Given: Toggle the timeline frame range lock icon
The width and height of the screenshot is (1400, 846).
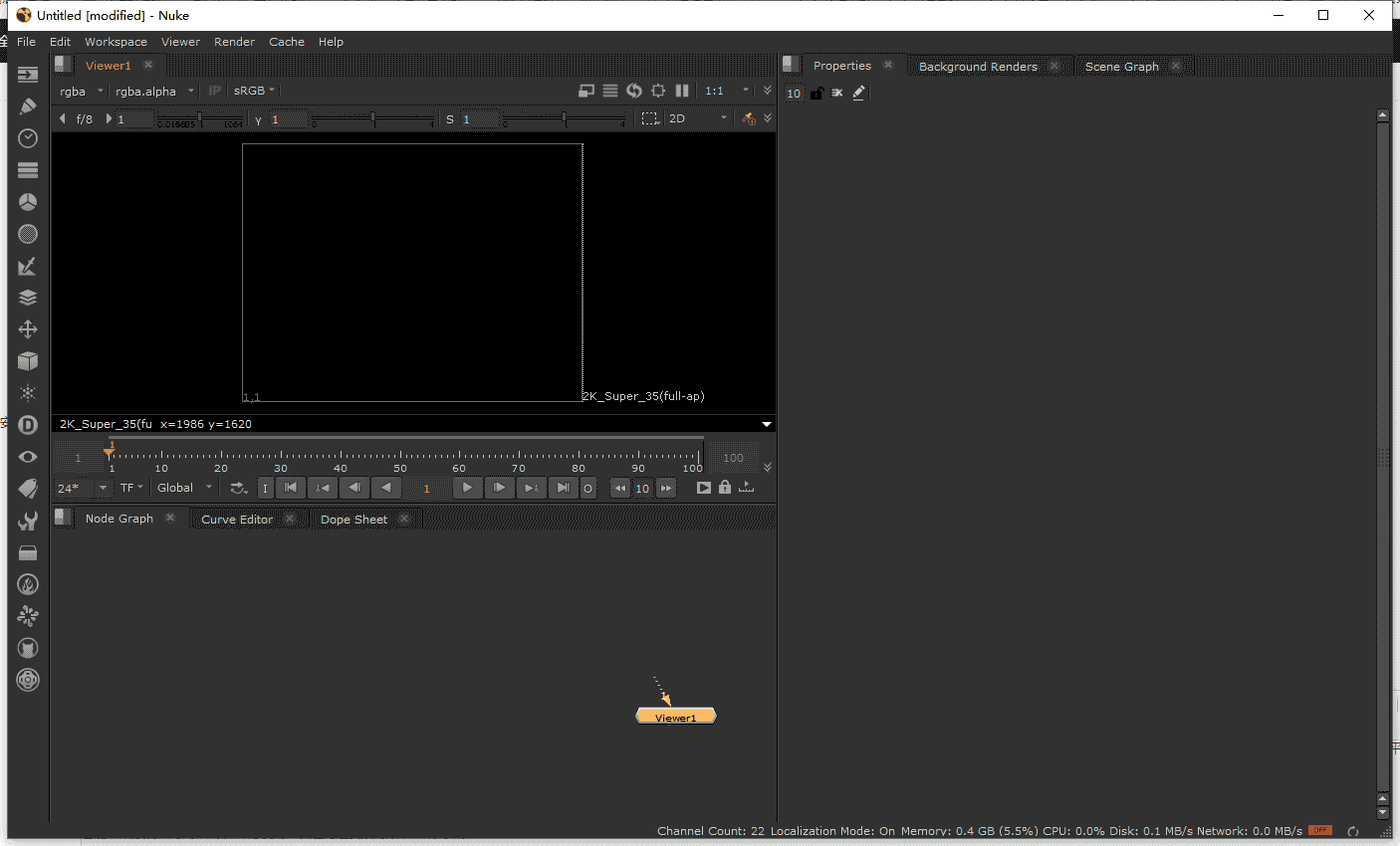Looking at the screenshot, I should 725,488.
